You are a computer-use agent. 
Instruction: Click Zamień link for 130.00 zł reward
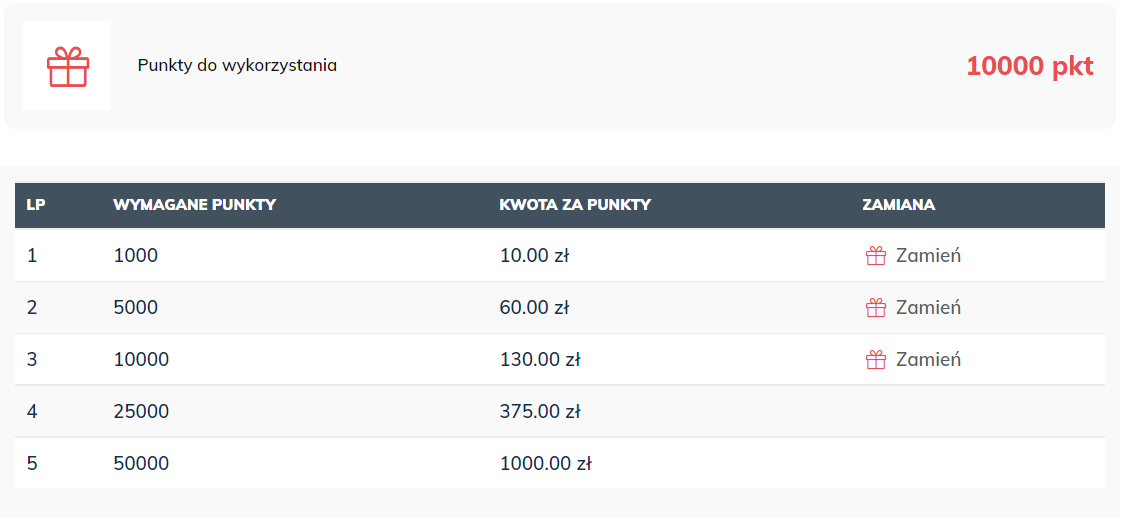click(x=928, y=359)
